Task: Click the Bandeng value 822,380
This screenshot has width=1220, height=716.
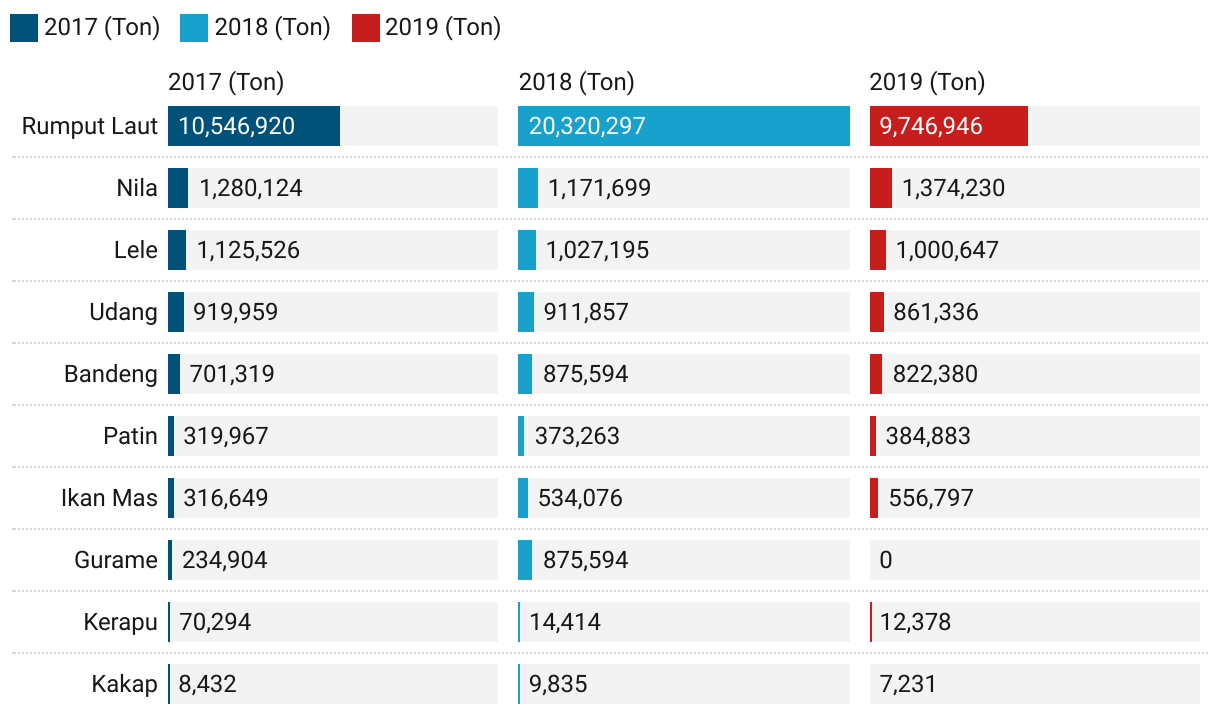Action: [935, 374]
